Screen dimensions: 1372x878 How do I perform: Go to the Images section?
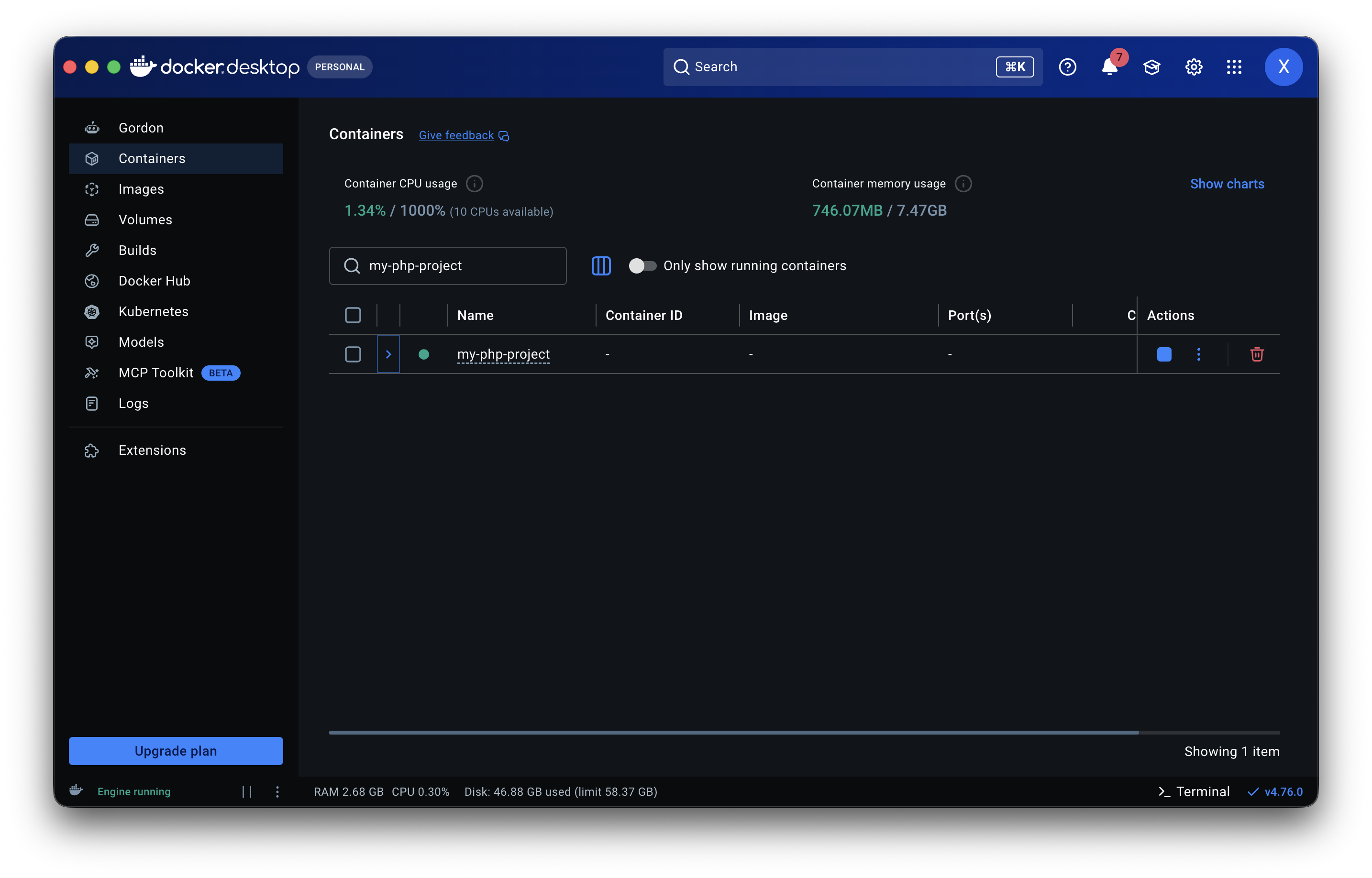(176, 189)
